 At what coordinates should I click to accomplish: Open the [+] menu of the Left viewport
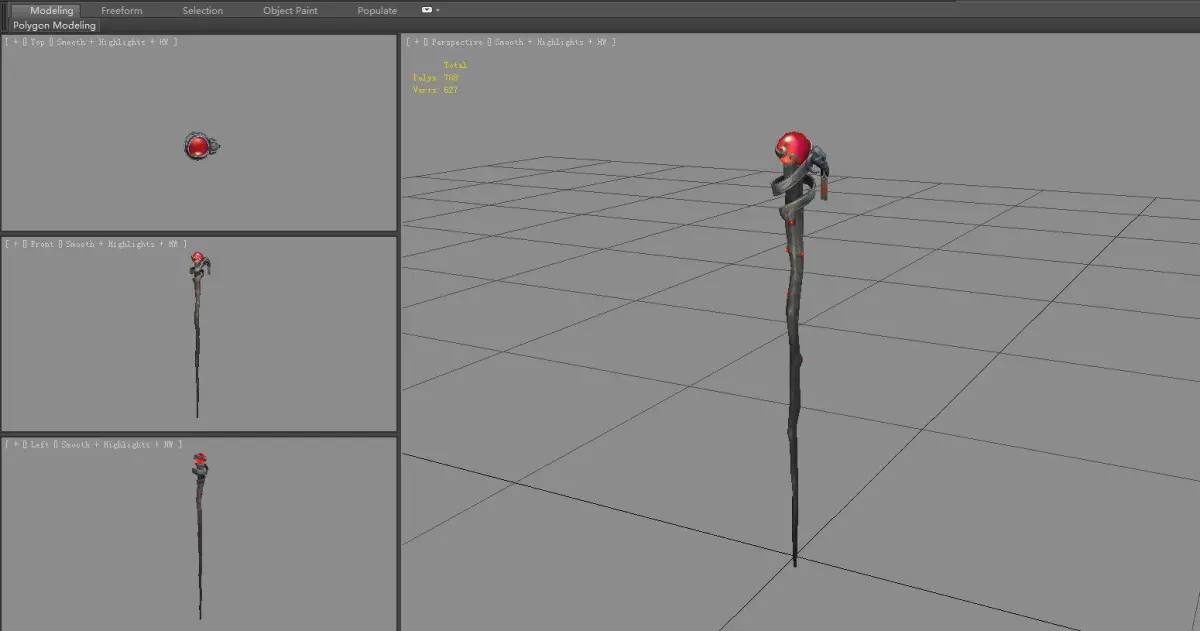16,444
